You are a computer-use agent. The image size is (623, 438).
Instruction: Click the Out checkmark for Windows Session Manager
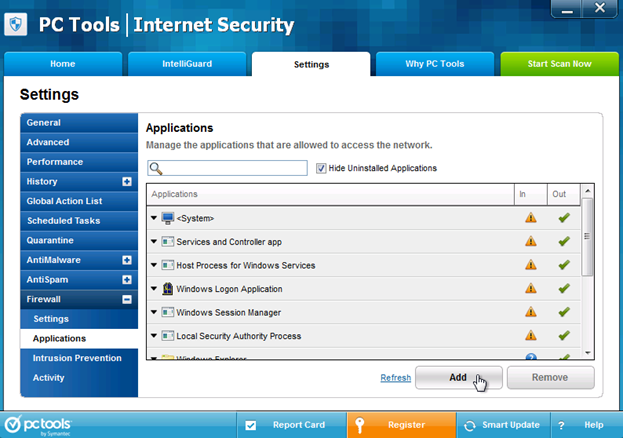(x=564, y=312)
